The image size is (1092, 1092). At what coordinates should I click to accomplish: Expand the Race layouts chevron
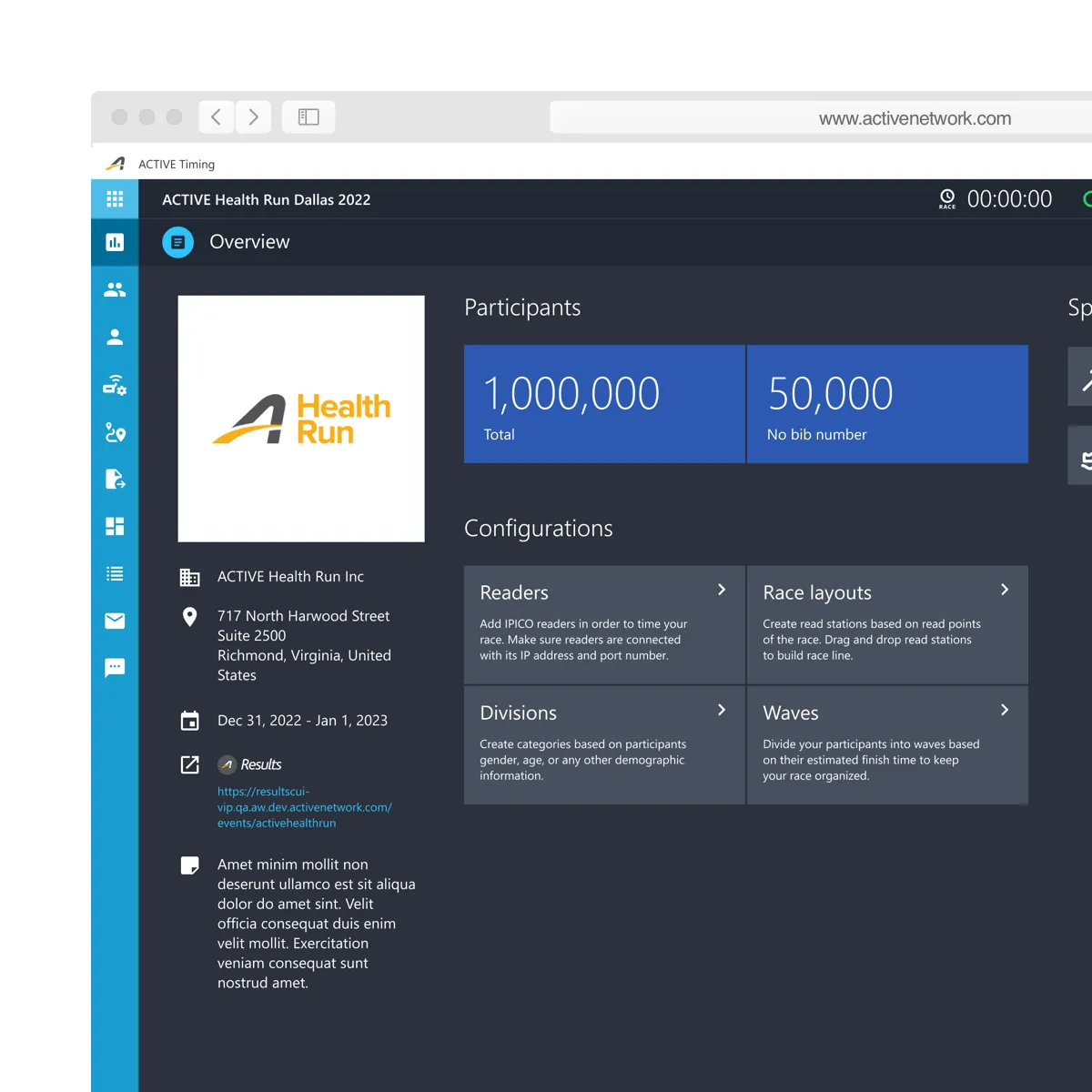pos(1005,590)
